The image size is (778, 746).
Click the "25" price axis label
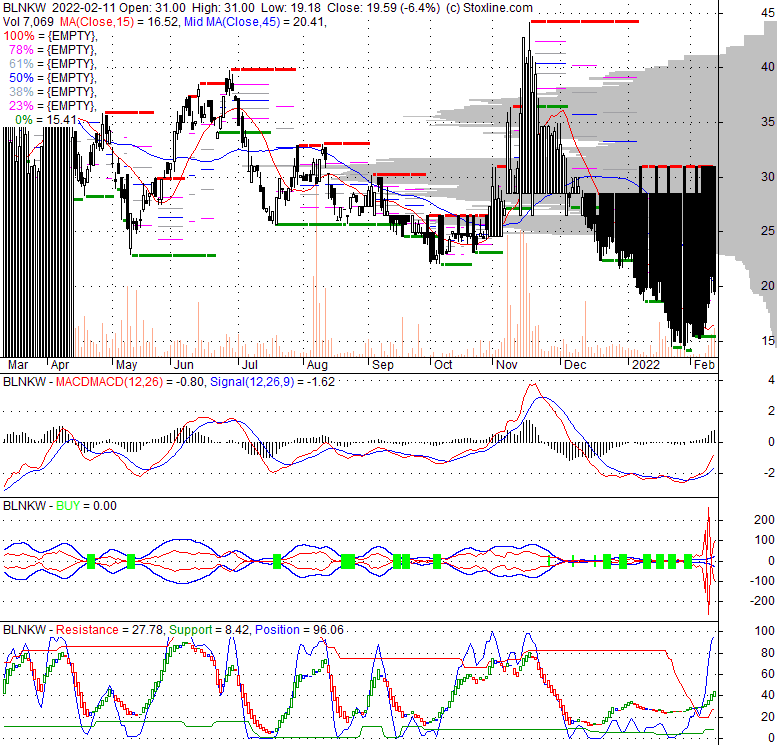coord(768,231)
